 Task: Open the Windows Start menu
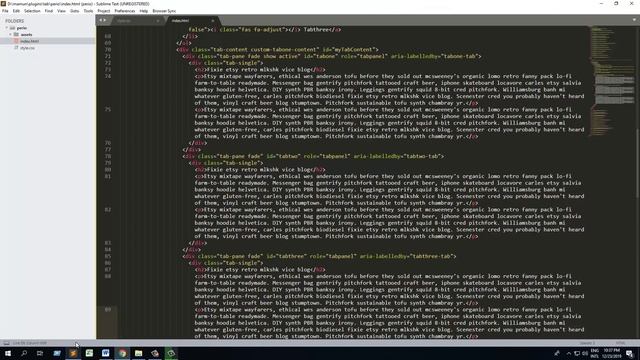click(x=8, y=353)
